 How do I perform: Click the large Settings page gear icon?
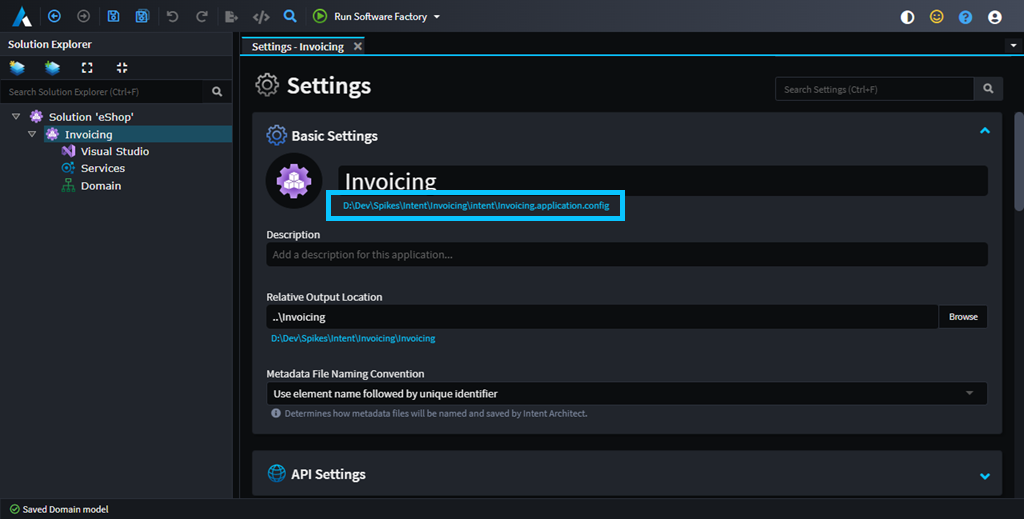tap(267, 85)
